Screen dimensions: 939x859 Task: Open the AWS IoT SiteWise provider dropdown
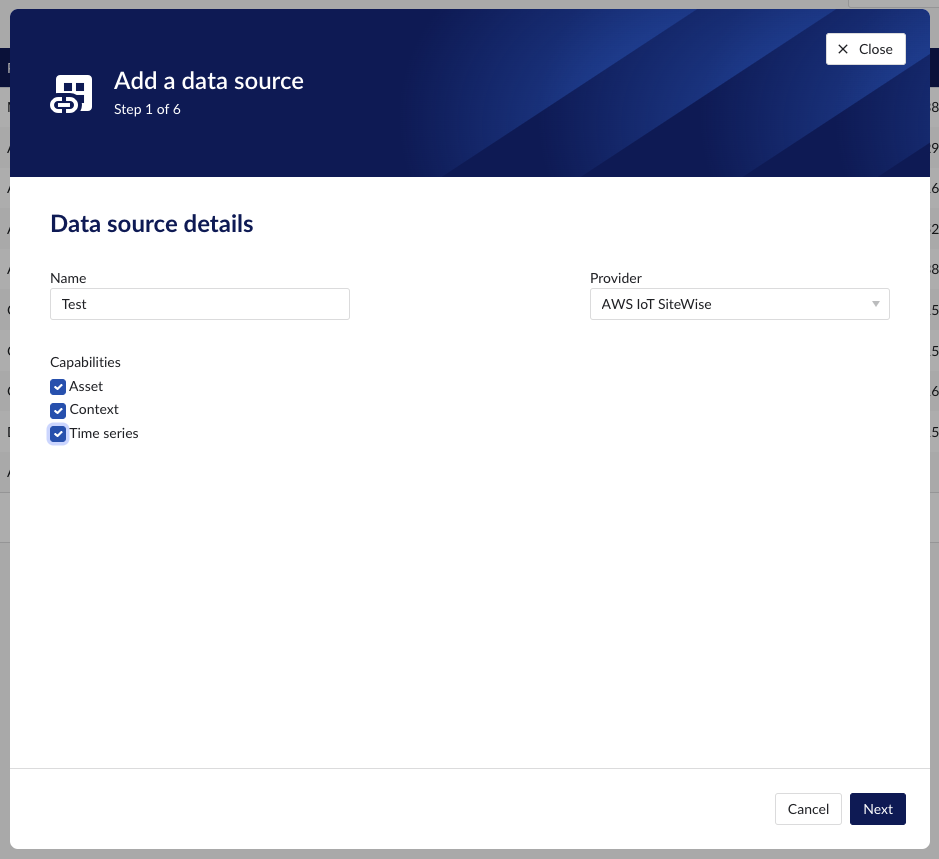point(740,304)
